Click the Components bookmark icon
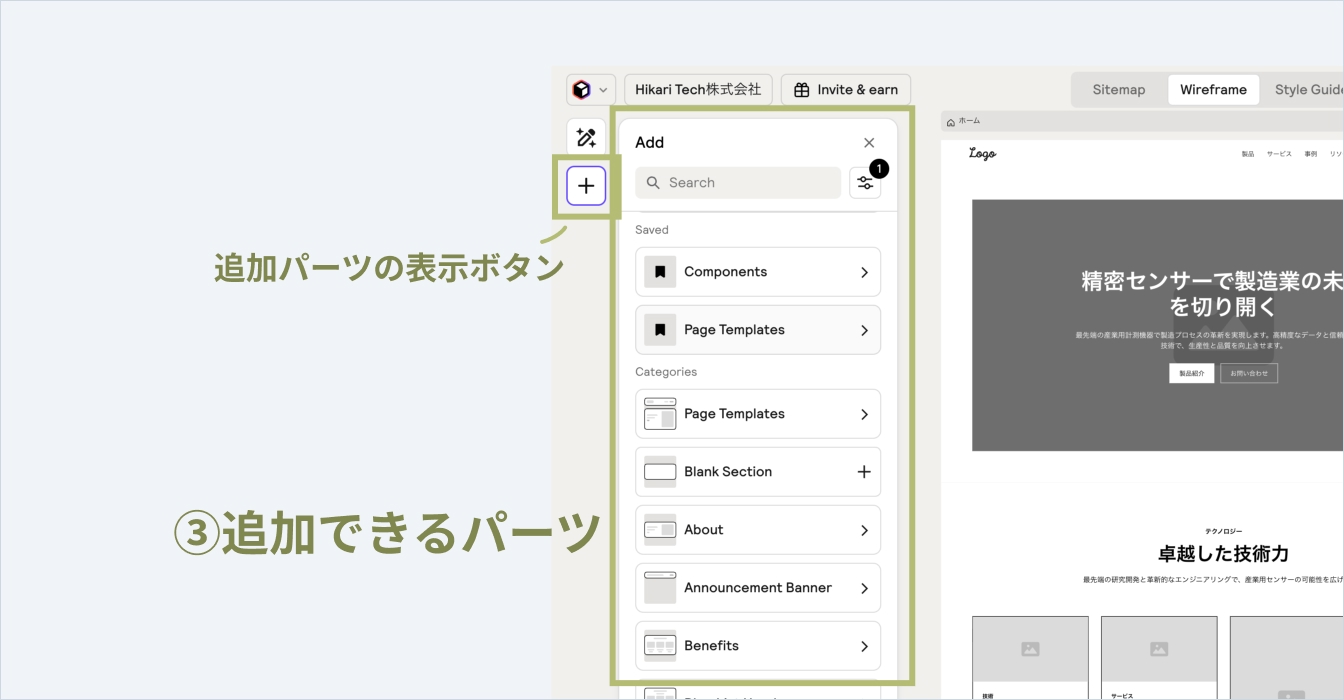The width and height of the screenshot is (1344, 700). (x=660, y=272)
